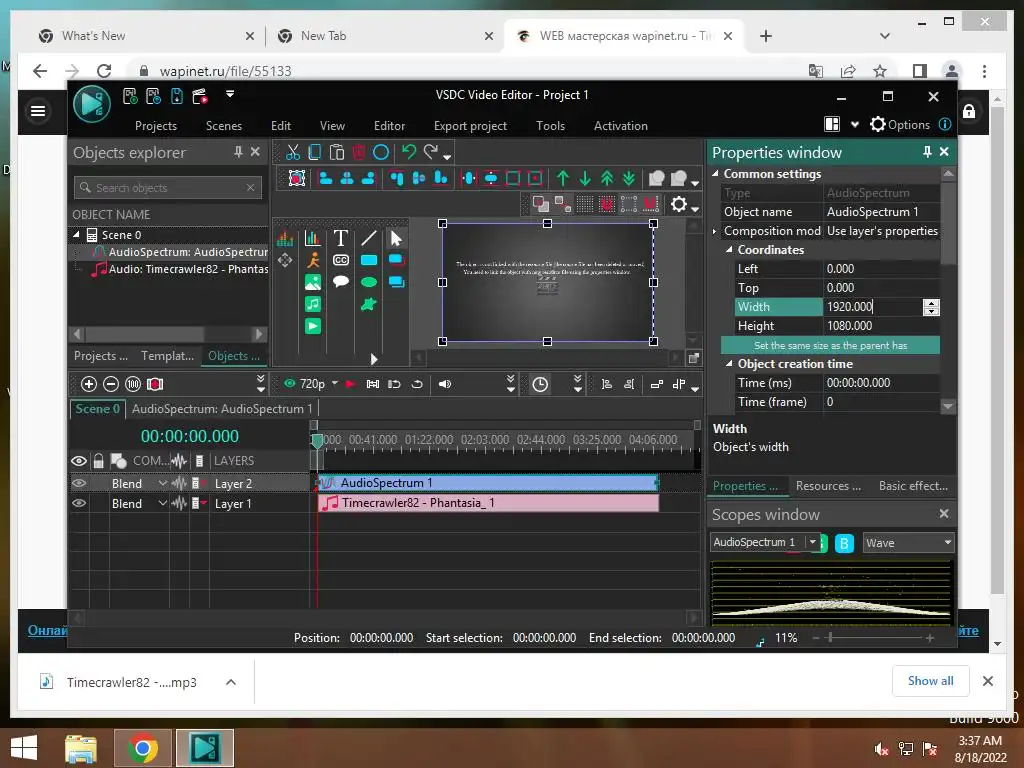Pin the Properties window
Screen dimensions: 1024x768
click(927, 152)
